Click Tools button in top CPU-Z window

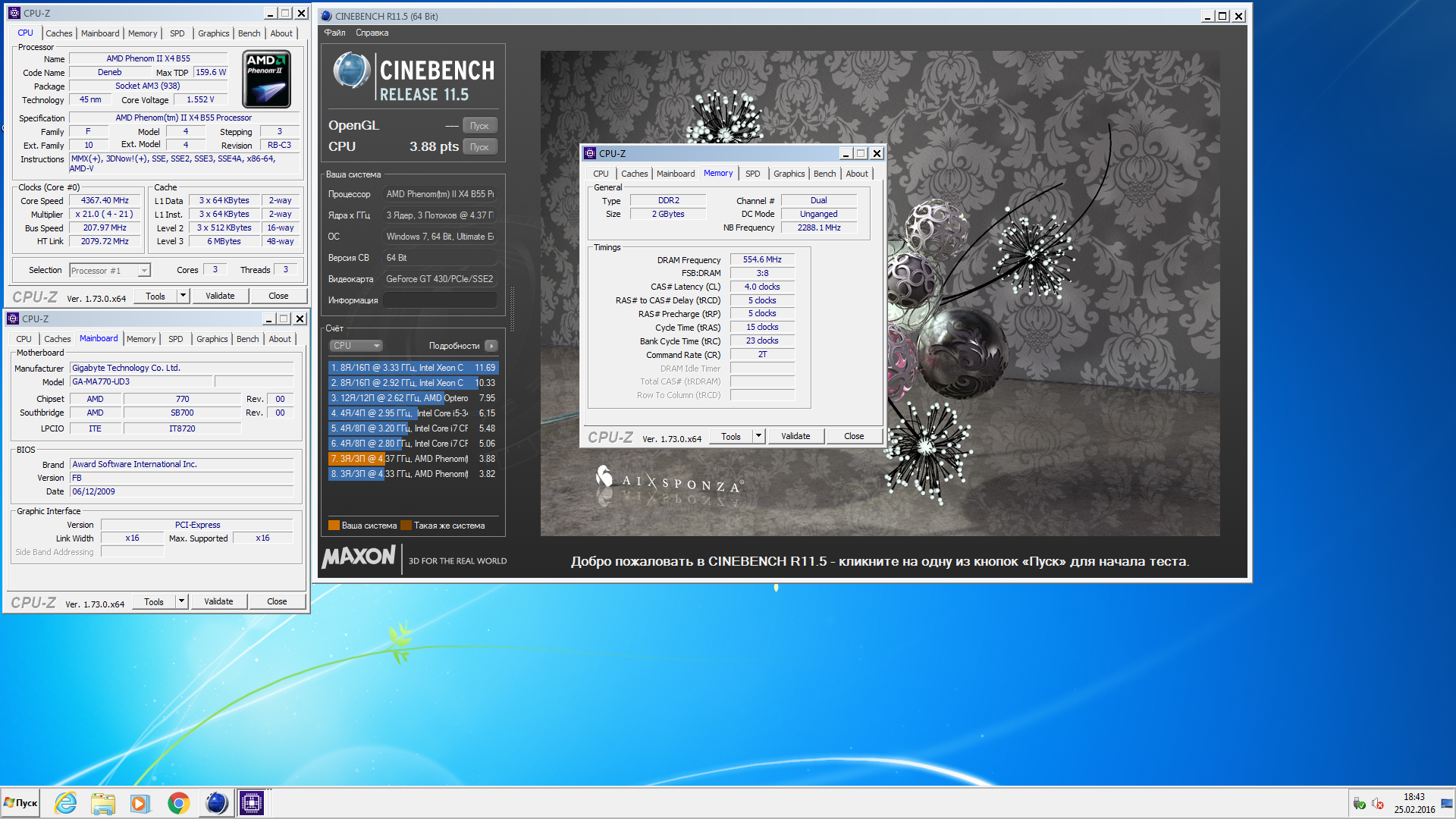155,296
